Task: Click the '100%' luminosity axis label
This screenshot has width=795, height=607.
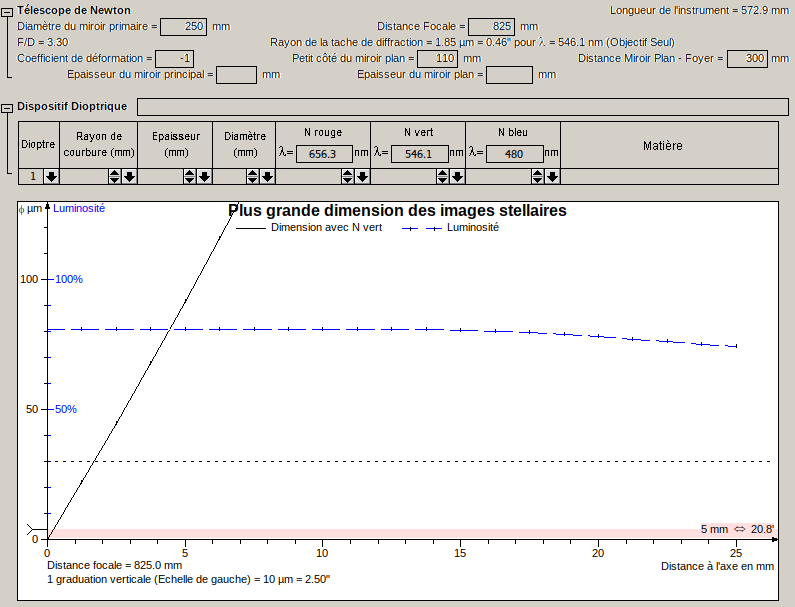Action: (68, 279)
